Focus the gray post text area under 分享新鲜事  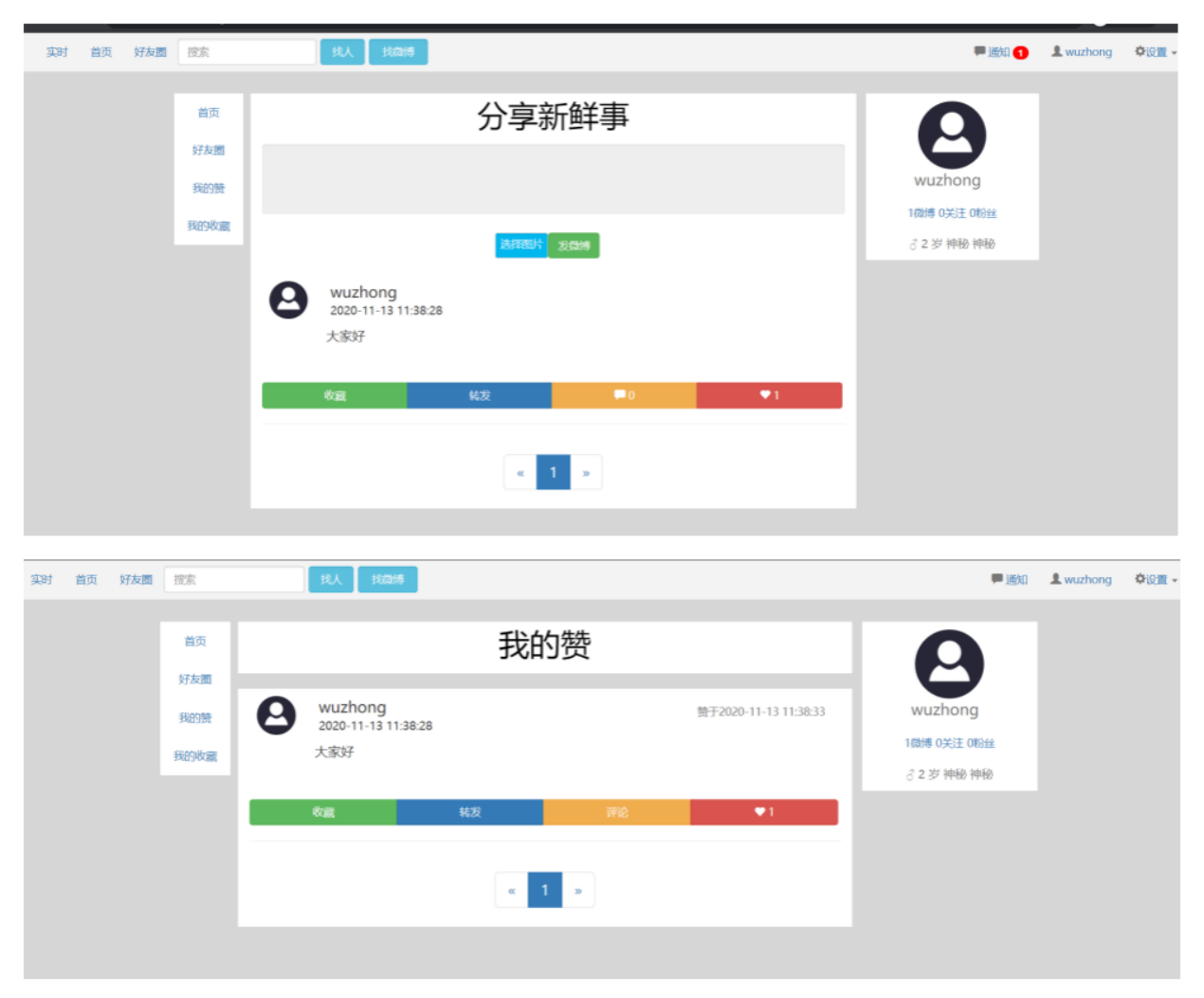tap(553, 179)
